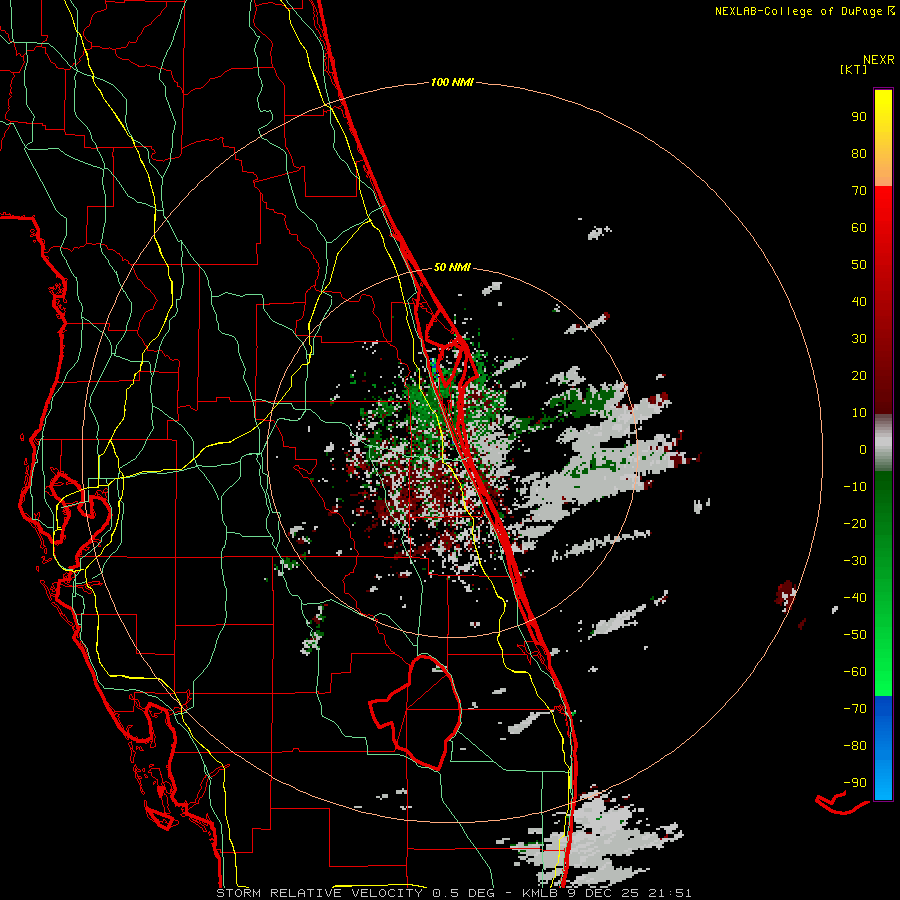
Task: Pick the blue bottom segment of color bar
Action: (x=883, y=747)
